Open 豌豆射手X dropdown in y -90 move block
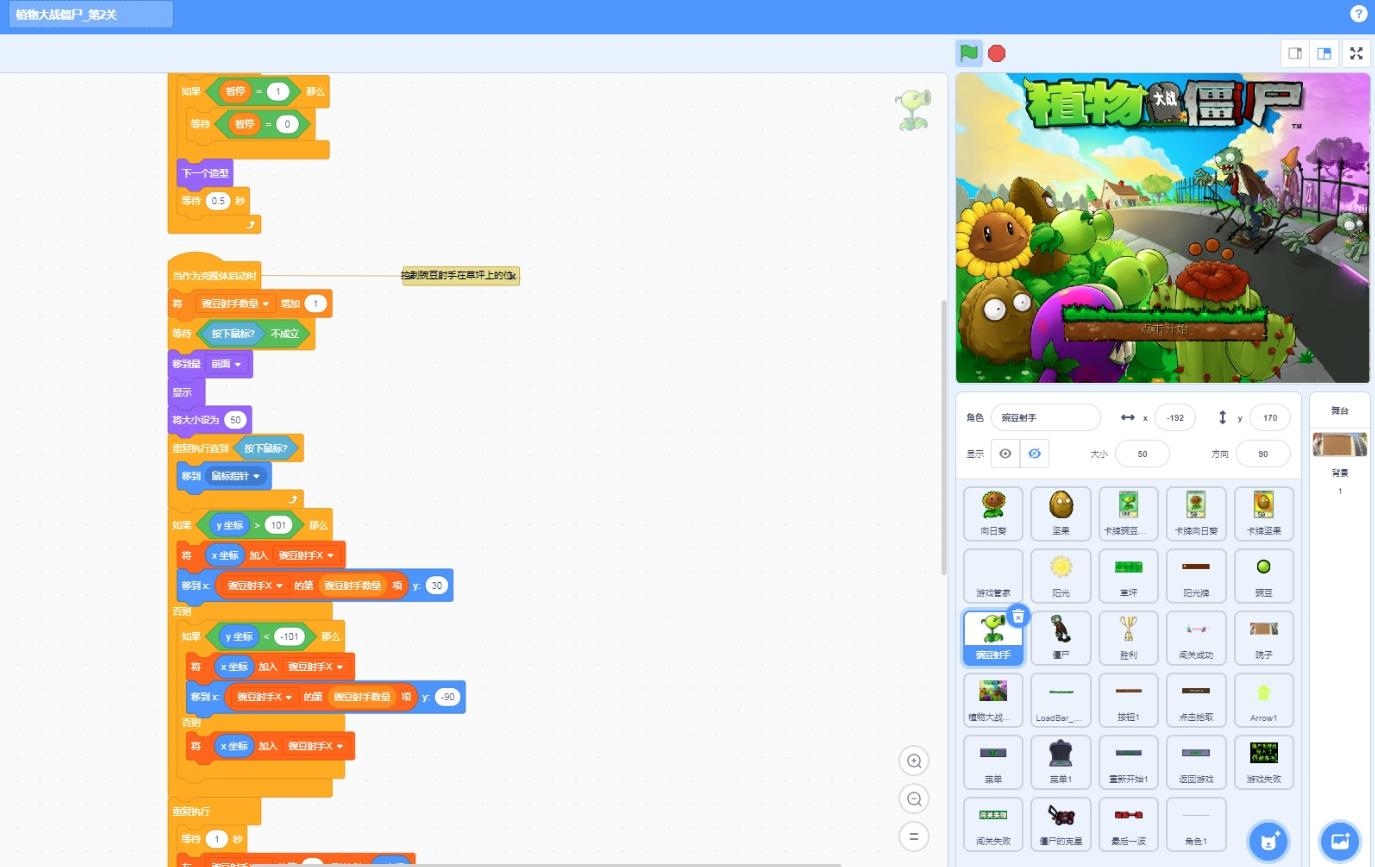 click(266, 697)
